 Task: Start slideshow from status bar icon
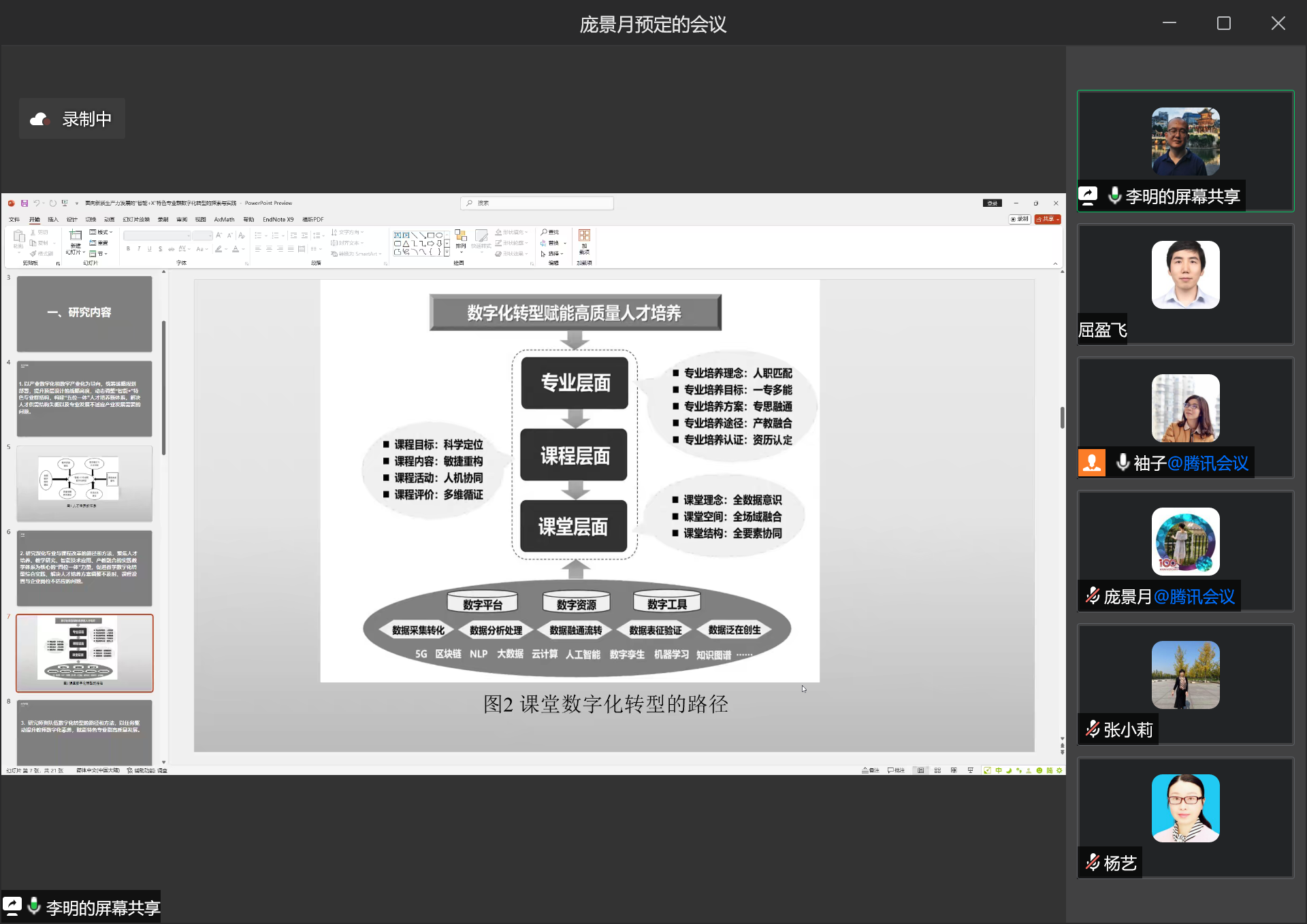pos(970,770)
